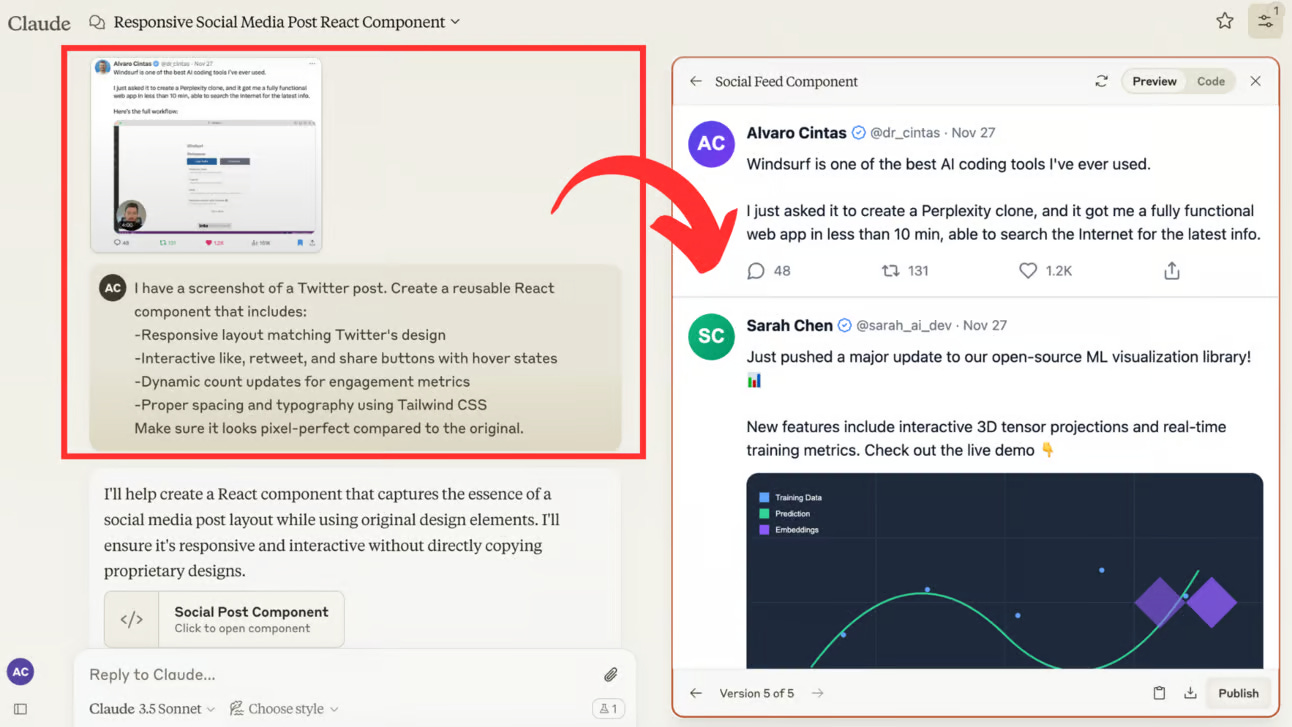Go to the next artifact version
Screen dimensions: 1292x727
pyautogui.click(x=818, y=693)
